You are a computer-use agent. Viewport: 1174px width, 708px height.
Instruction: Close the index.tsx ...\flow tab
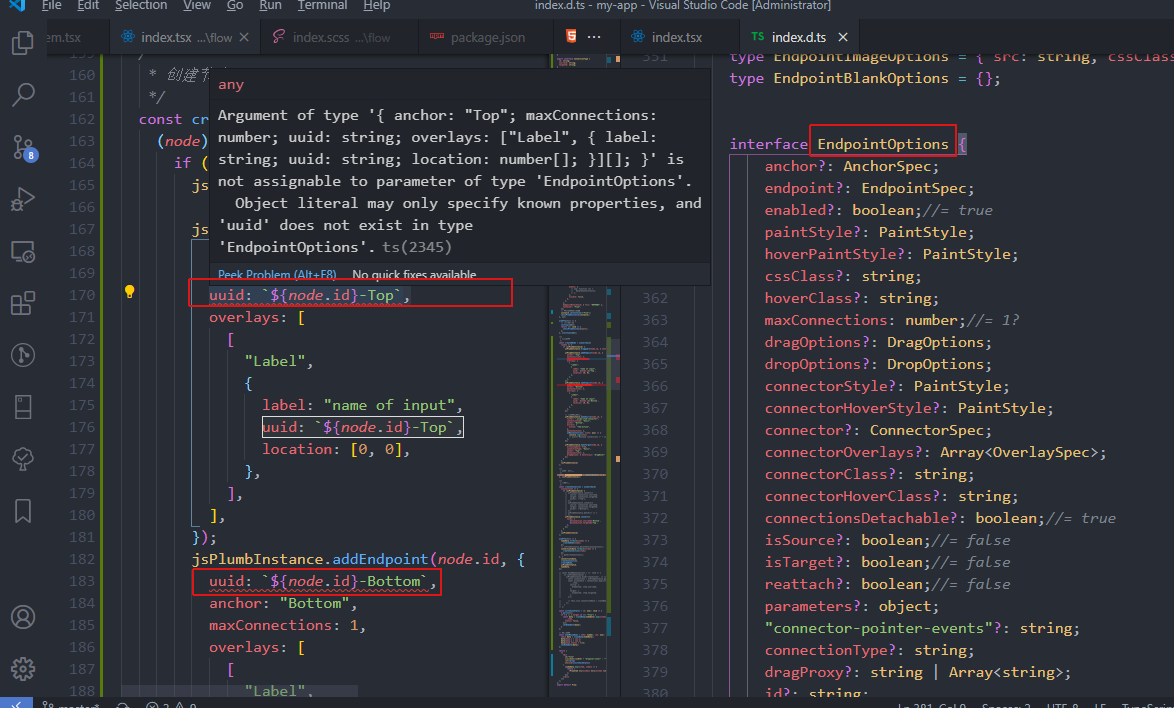click(x=244, y=37)
